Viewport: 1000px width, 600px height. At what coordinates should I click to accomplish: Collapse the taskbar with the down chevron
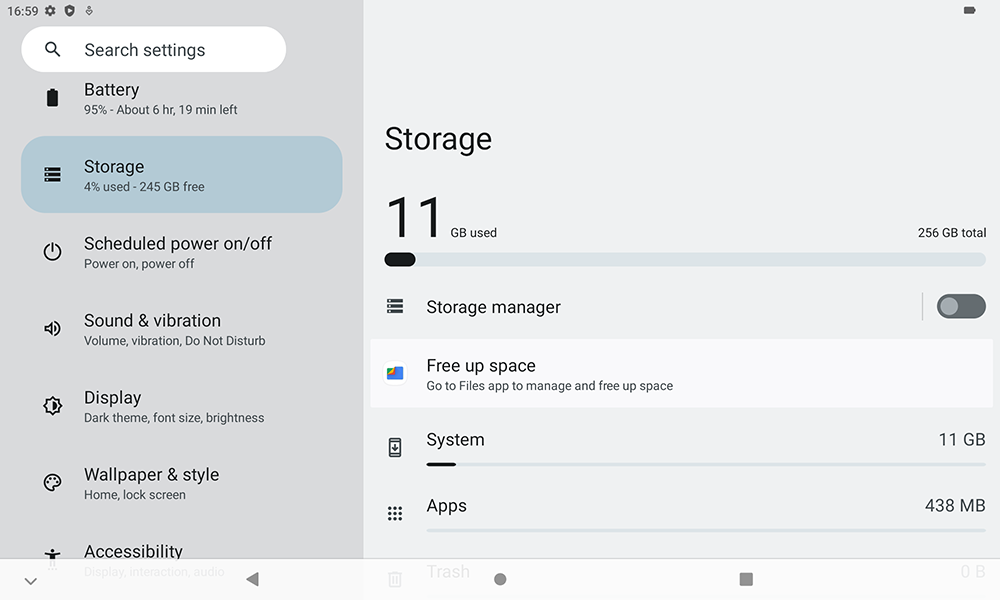(31, 581)
